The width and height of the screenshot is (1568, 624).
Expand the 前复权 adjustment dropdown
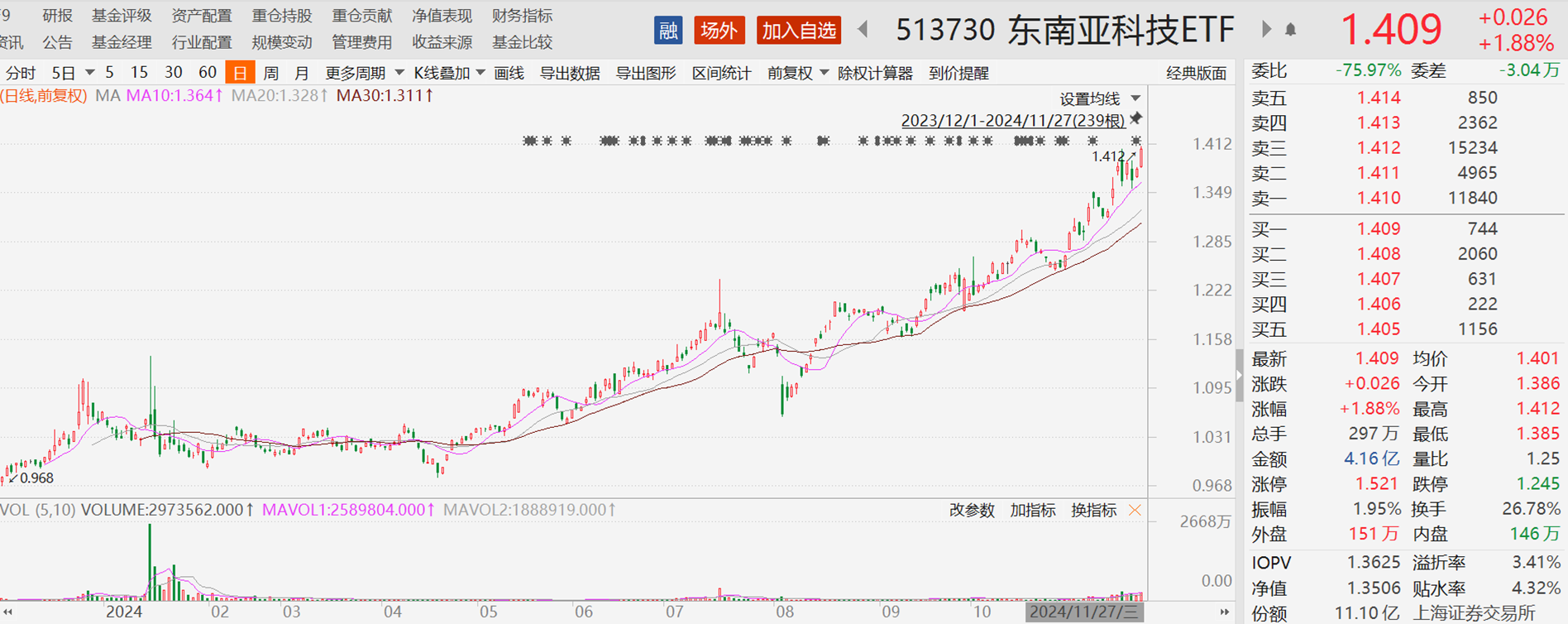click(797, 73)
